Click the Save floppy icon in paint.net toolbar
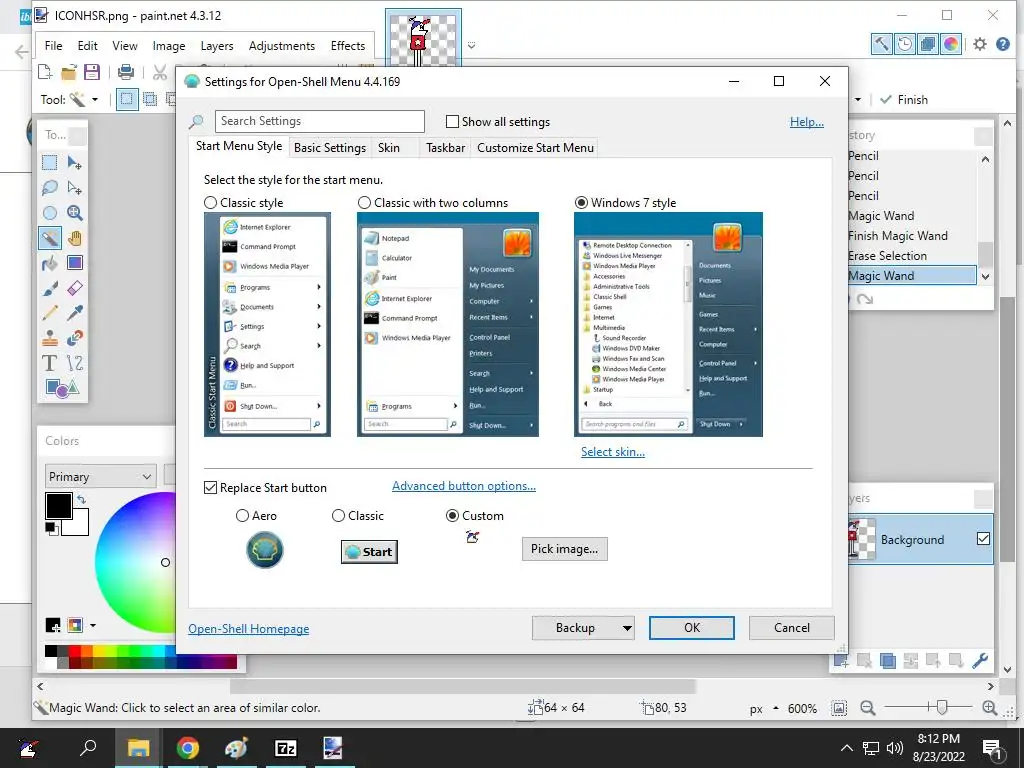 tap(92, 72)
